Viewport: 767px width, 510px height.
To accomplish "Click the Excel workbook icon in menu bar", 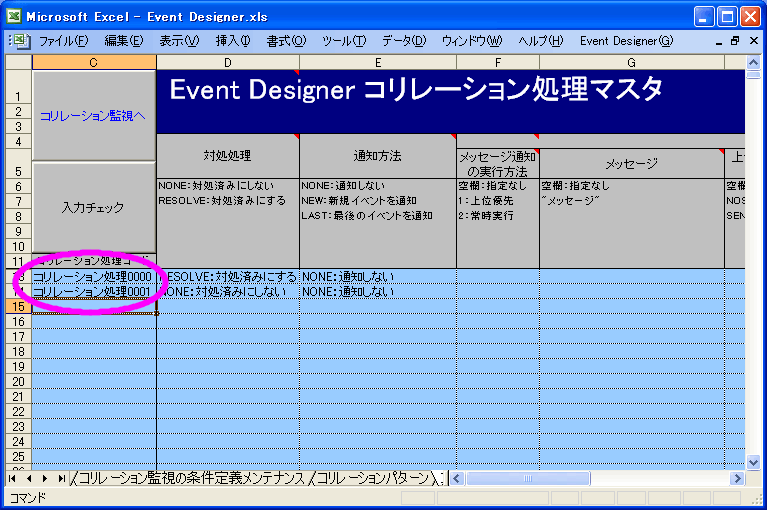I will (21, 41).
